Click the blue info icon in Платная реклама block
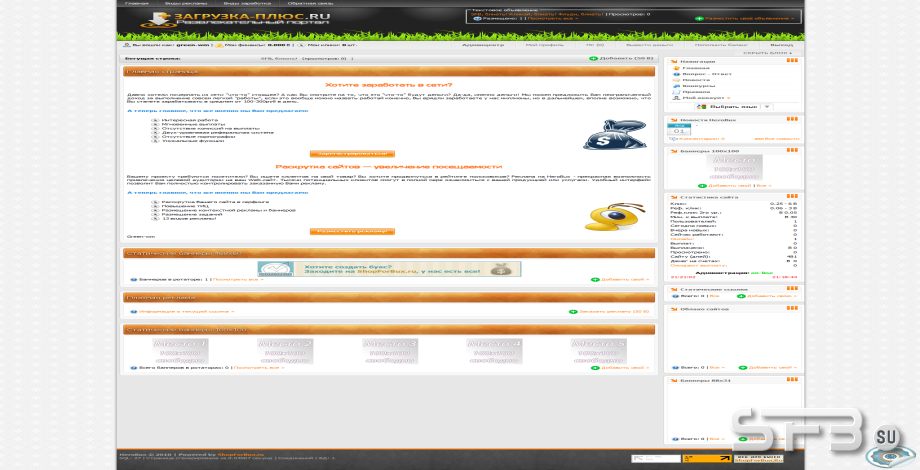920x470 pixels. click(x=134, y=312)
